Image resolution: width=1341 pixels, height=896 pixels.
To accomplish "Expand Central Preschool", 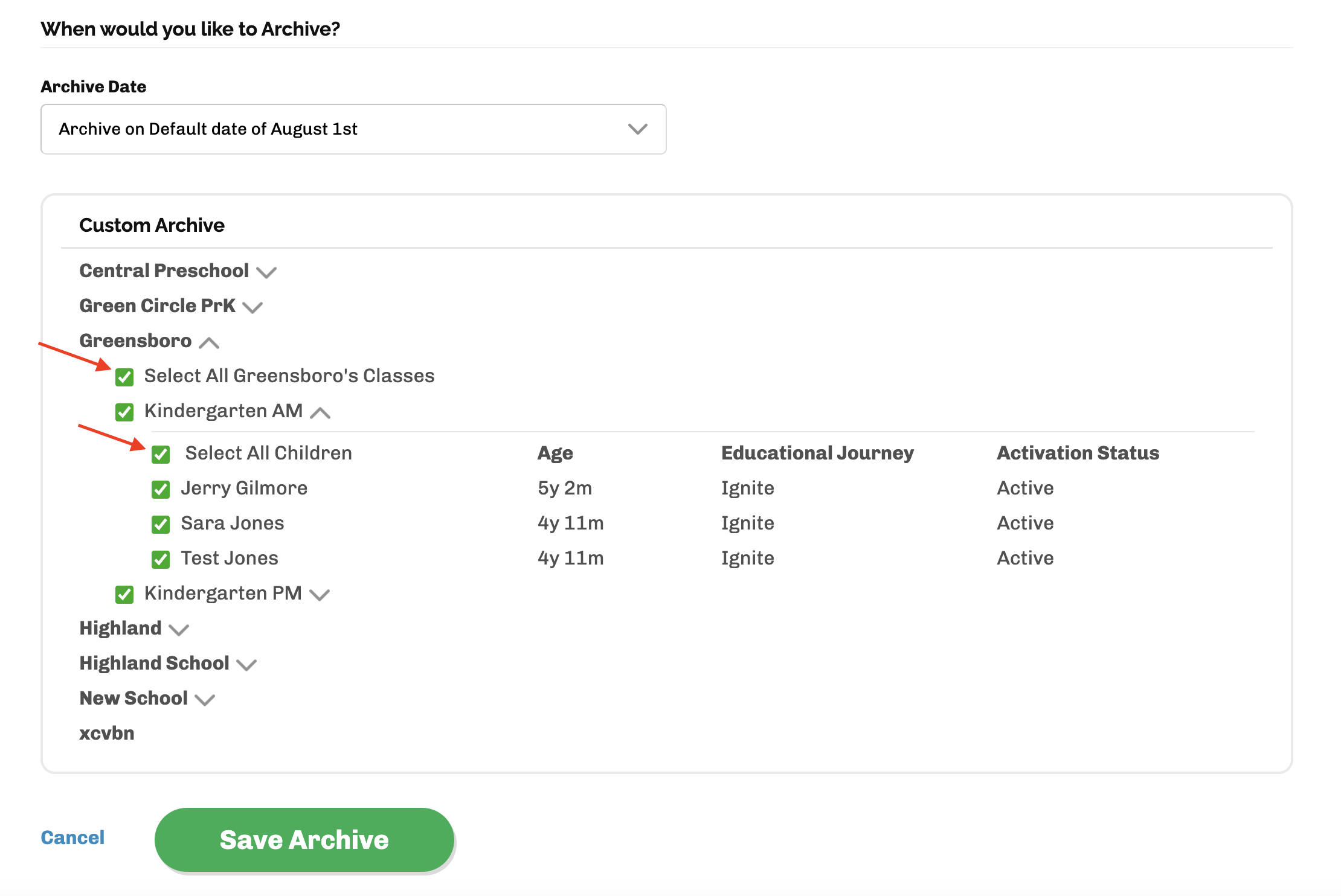I will [267, 272].
